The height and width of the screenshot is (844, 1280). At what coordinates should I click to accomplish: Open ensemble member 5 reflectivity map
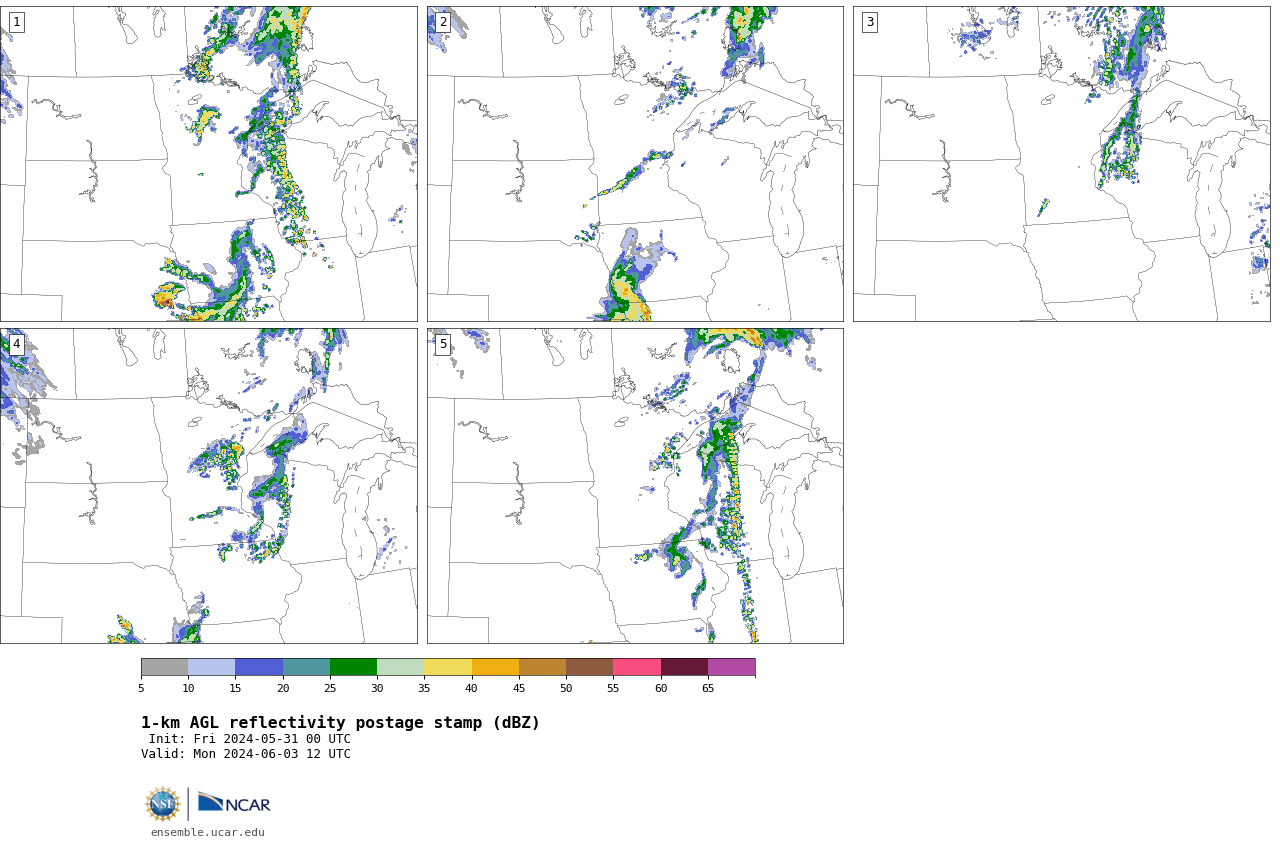pyautogui.click(x=635, y=486)
